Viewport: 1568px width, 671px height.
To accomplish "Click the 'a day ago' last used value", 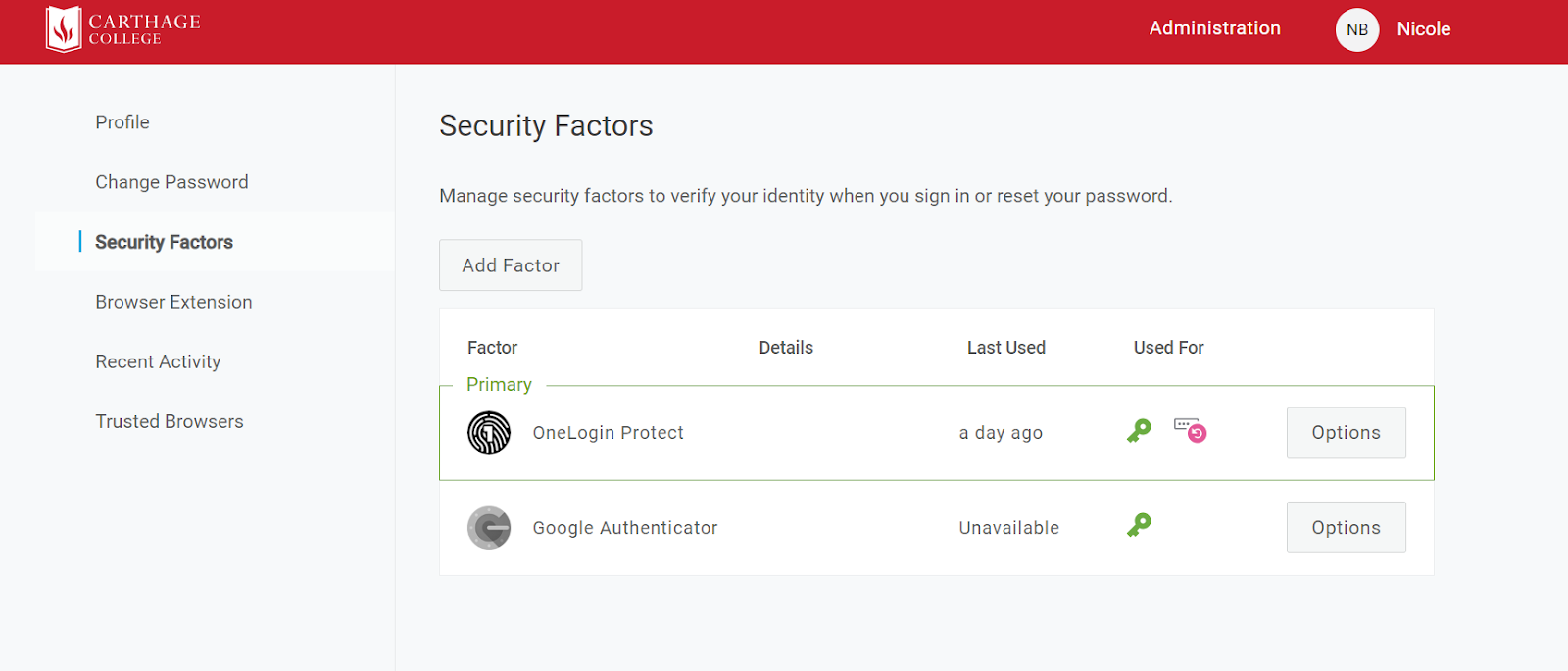I will [1001, 433].
